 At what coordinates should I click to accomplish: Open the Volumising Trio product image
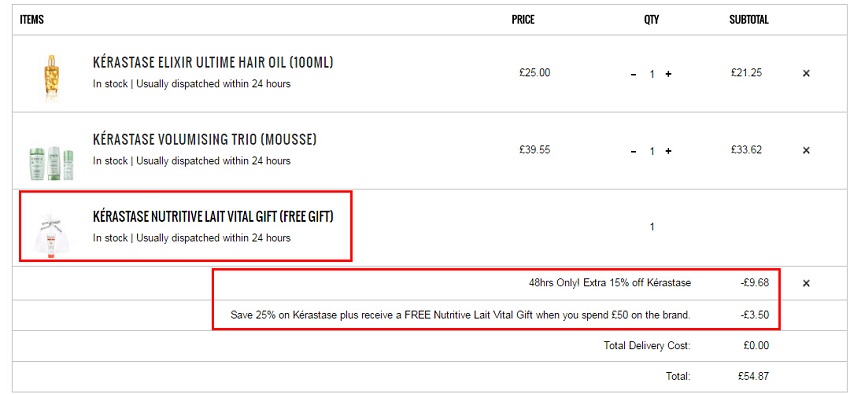tap(52, 164)
